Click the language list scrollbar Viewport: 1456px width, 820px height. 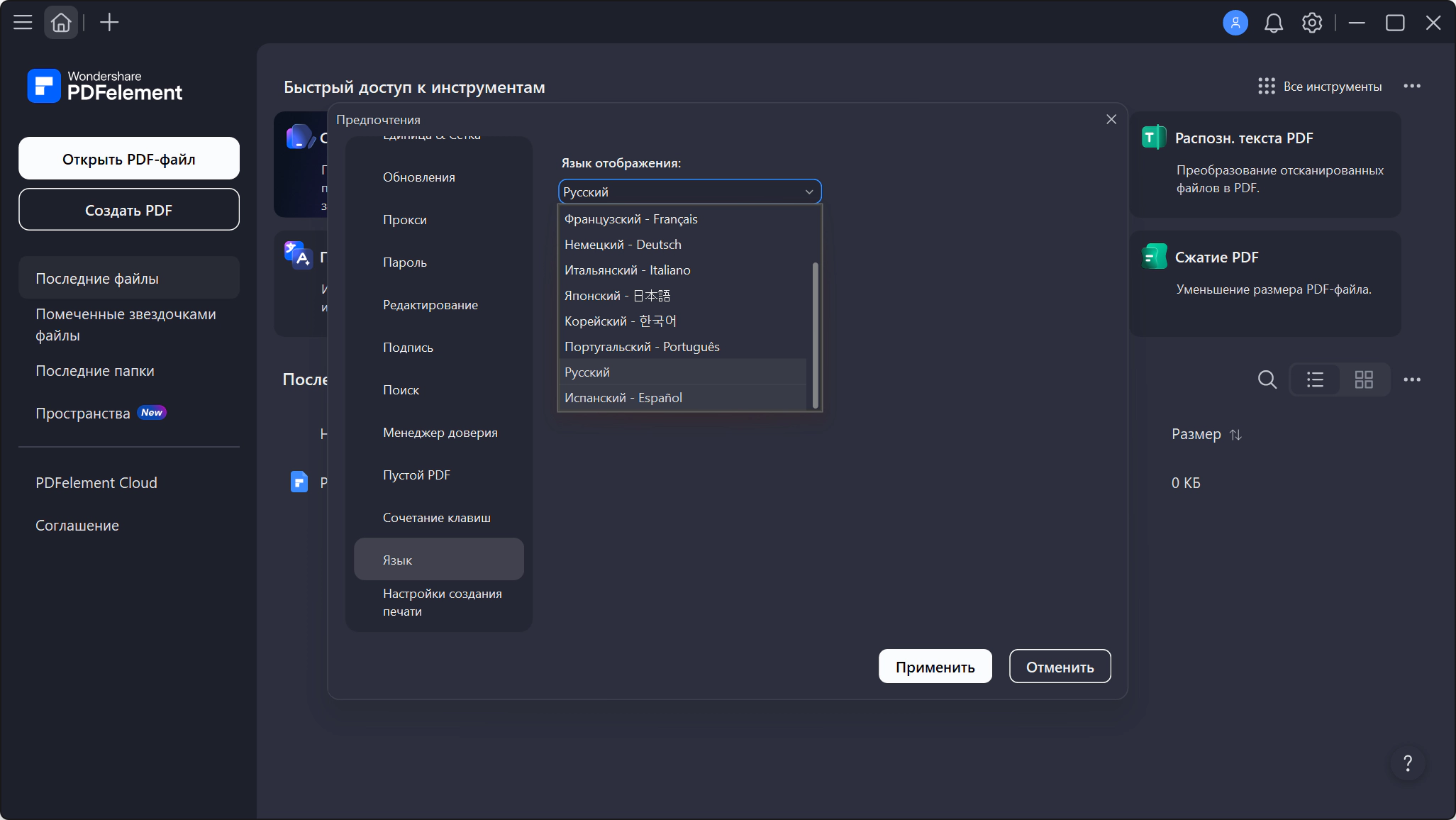pyautogui.click(x=815, y=336)
